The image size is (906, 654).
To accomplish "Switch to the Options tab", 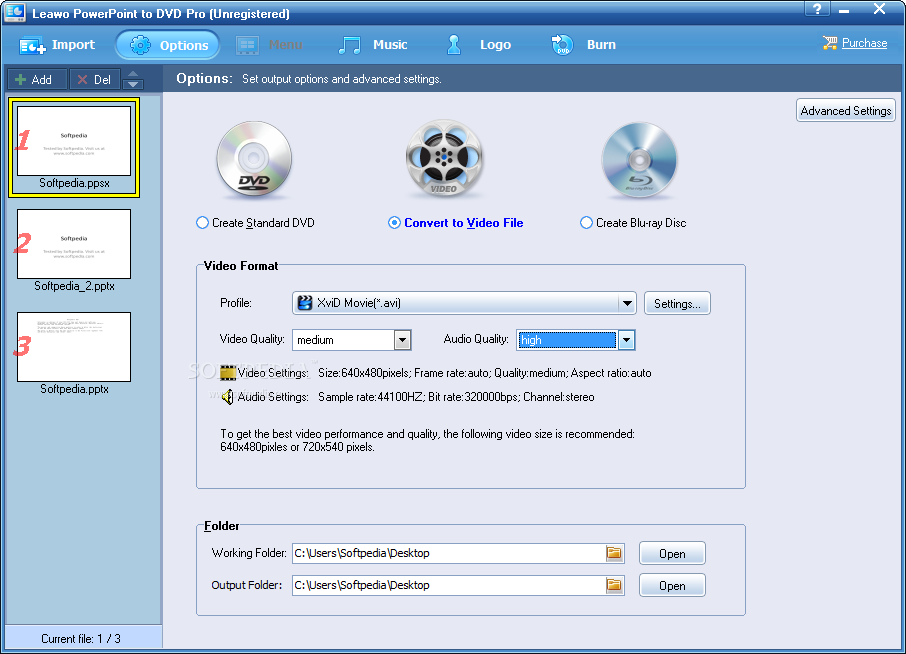I will [168, 44].
